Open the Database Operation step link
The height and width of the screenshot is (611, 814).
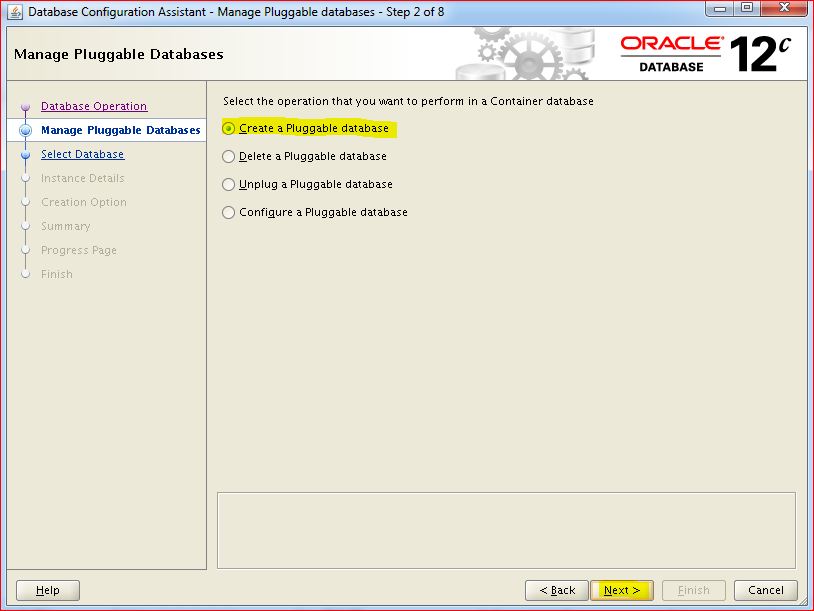(x=94, y=106)
